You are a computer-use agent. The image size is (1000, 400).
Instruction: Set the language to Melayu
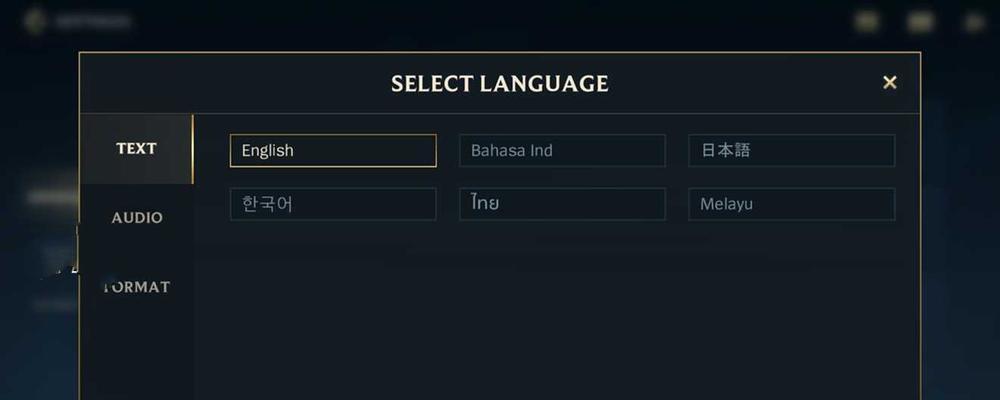coord(791,204)
